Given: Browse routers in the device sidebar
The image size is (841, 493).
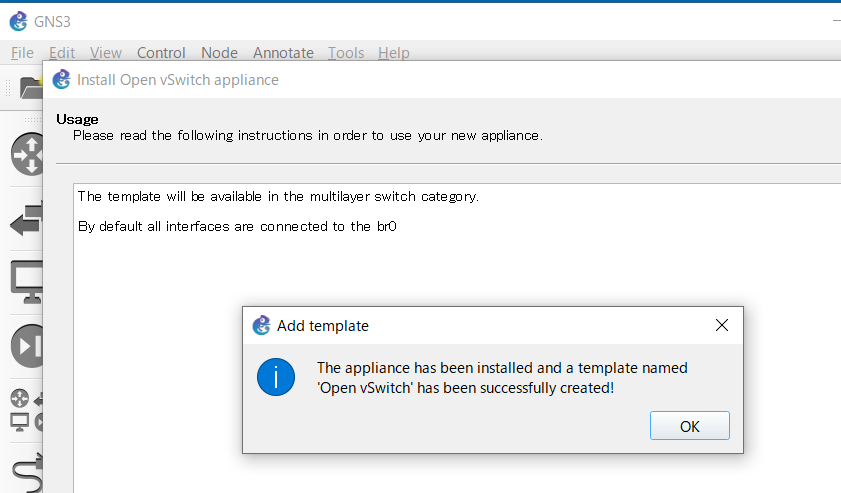Looking at the screenshot, I should [x=26, y=155].
